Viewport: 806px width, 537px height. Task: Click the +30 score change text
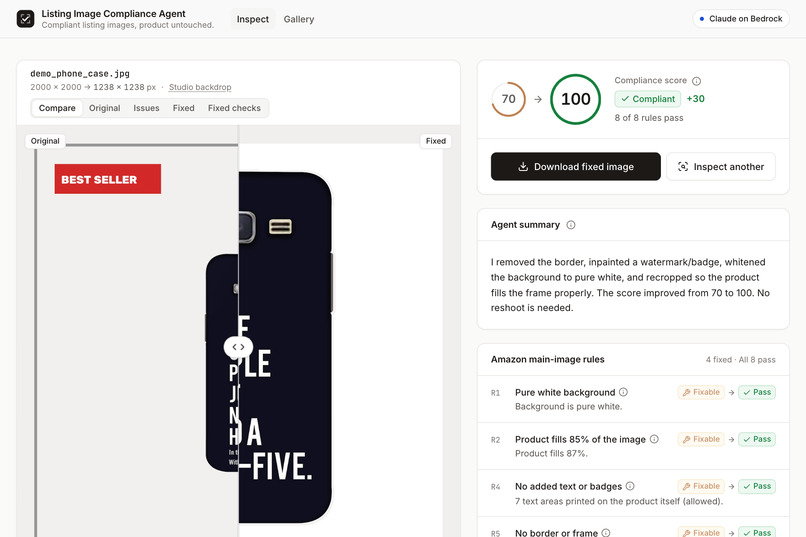point(695,99)
